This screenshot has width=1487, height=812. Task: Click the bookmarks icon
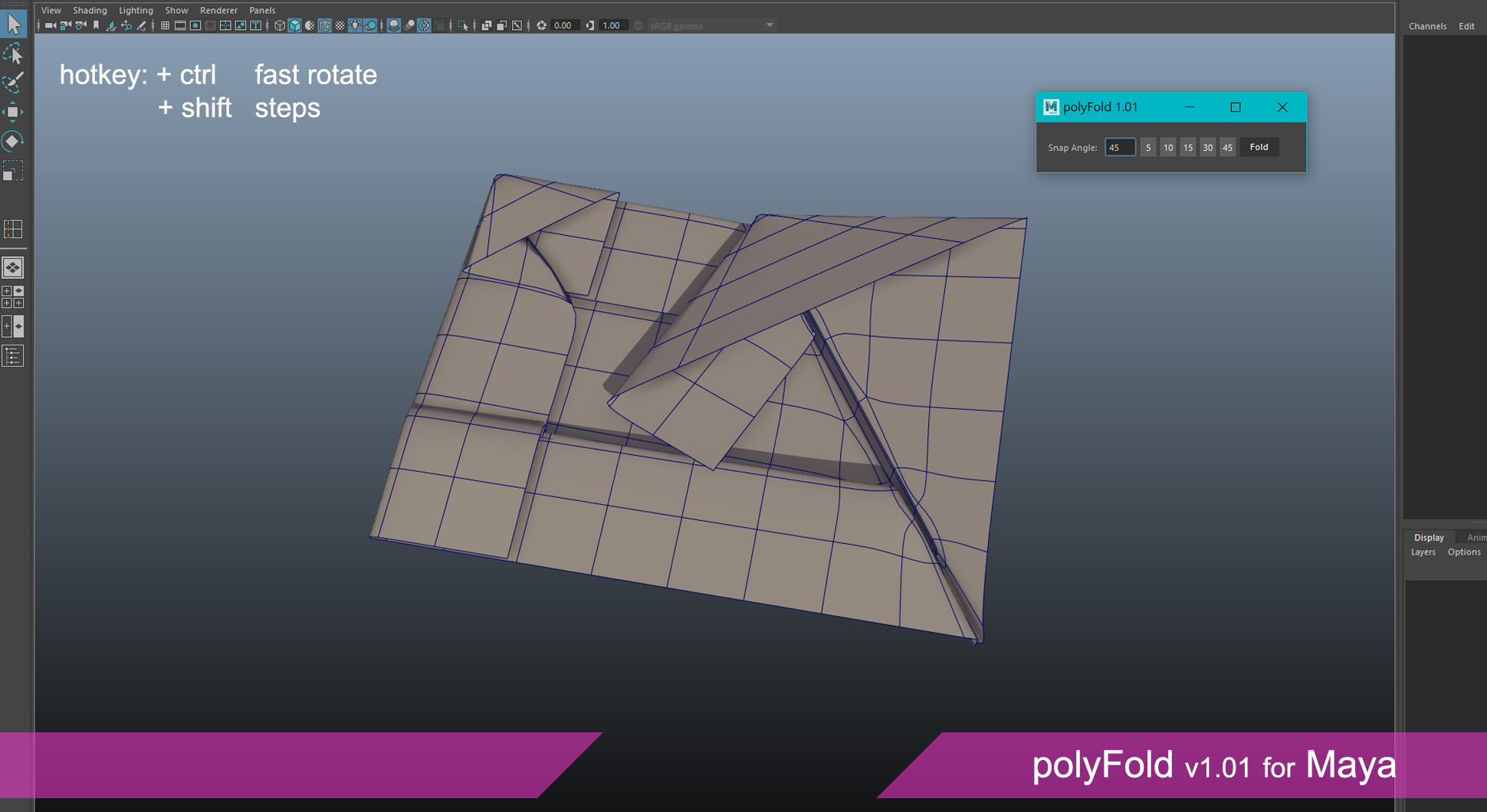(96, 25)
